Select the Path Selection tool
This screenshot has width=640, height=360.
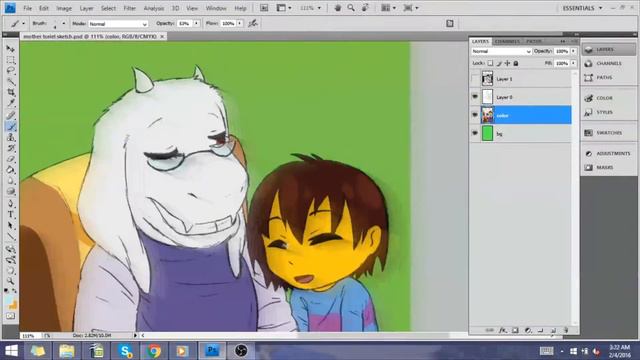[x=11, y=225]
